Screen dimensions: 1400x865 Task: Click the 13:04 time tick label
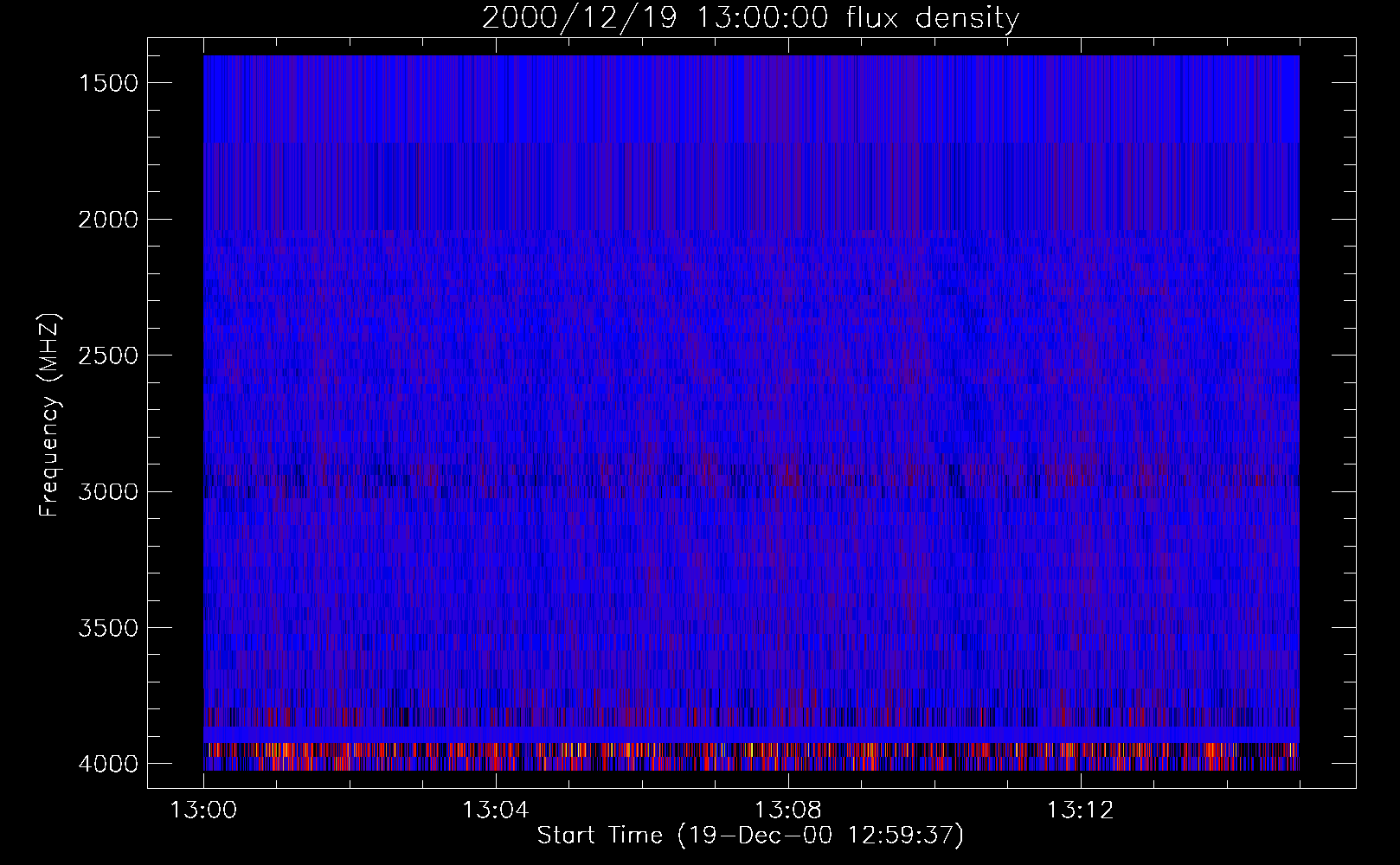tap(496, 811)
